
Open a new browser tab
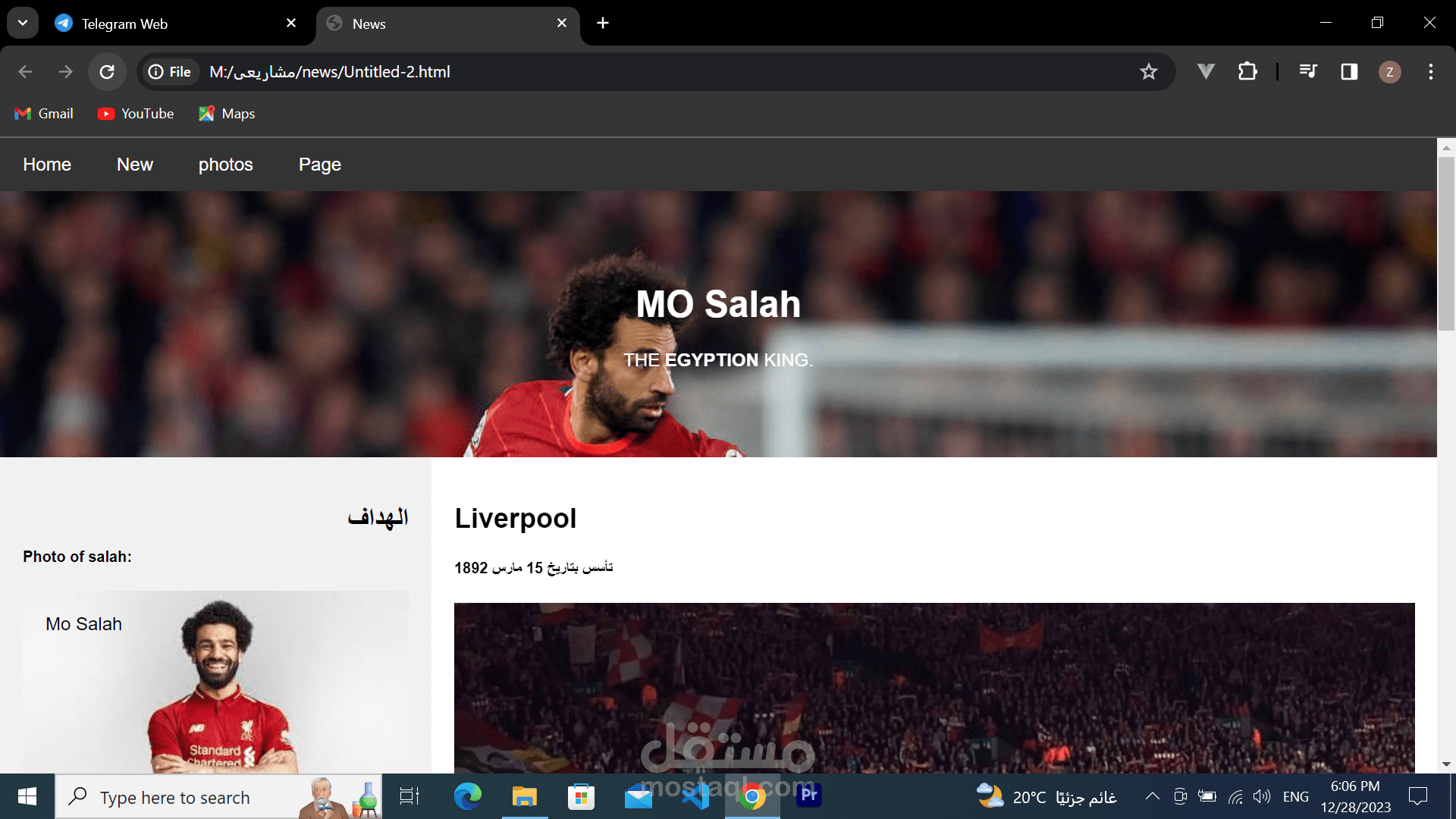pyautogui.click(x=603, y=24)
